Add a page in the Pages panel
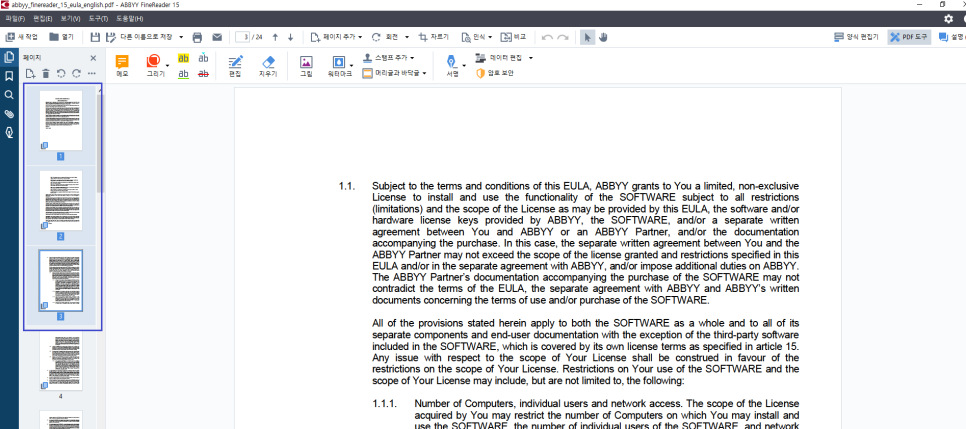966x429 pixels. click(x=30, y=74)
